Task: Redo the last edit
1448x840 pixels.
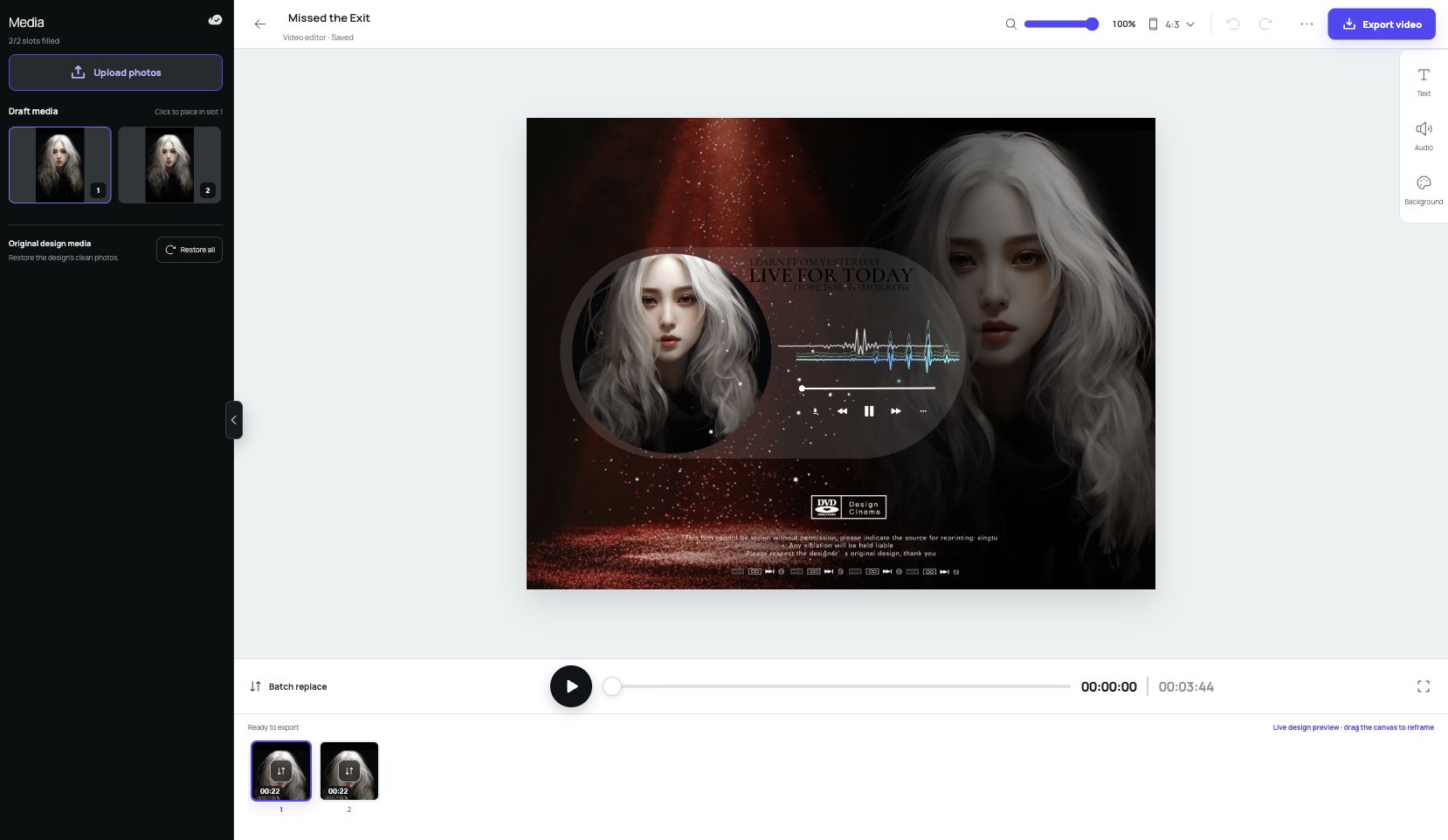Action: coord(1265,24)
